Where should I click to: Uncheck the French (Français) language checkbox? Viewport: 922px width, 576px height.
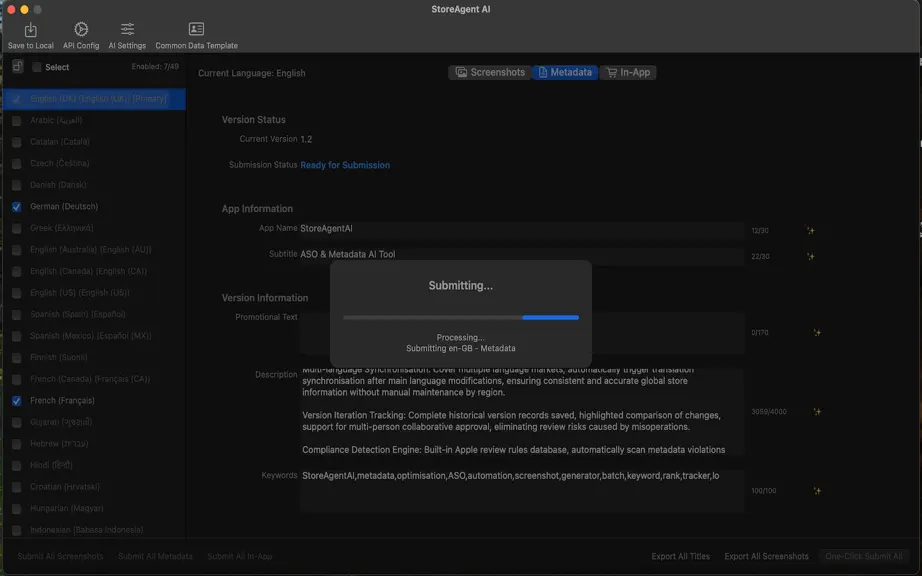16,401
